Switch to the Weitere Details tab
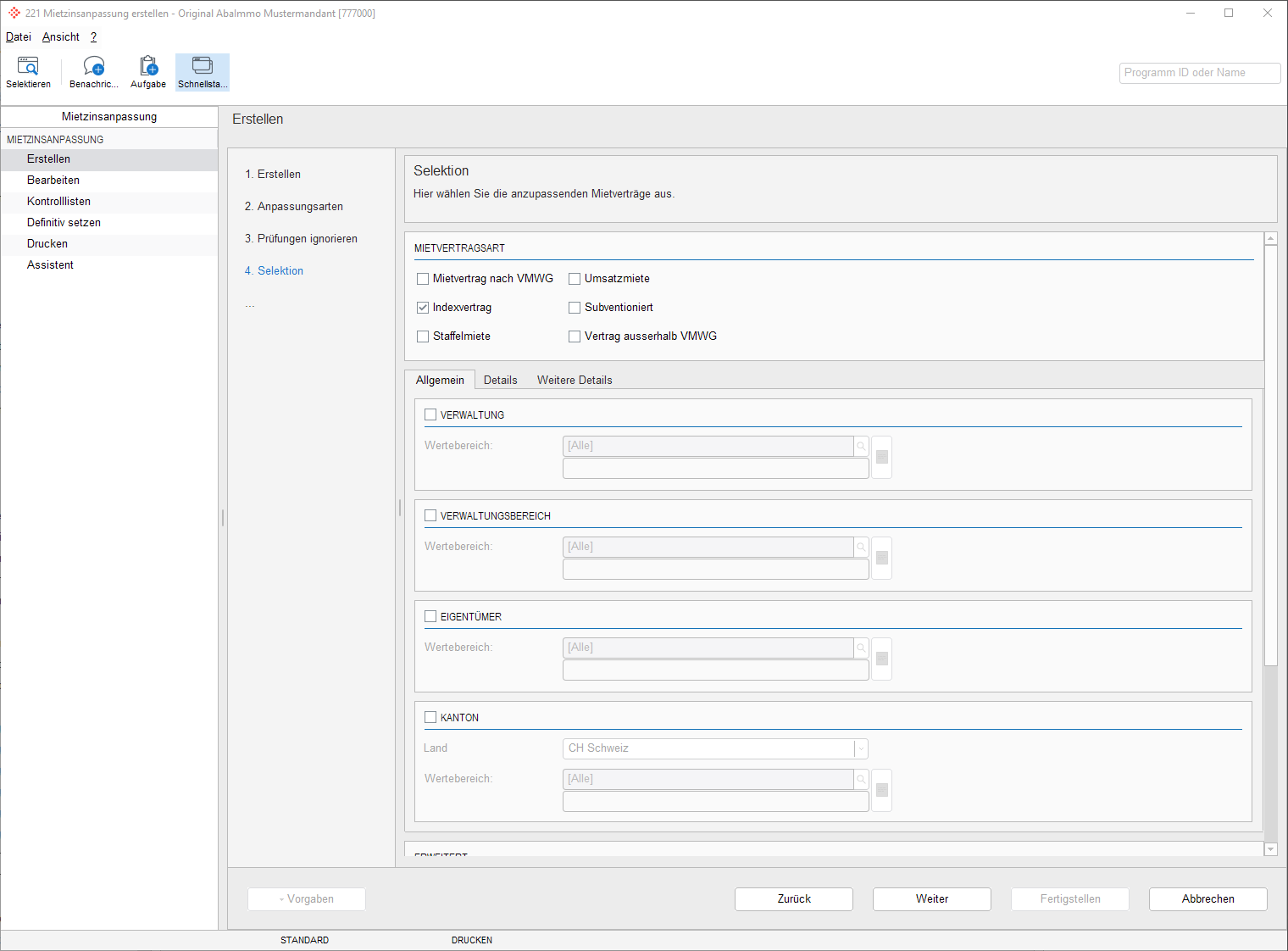Screen dimensions: 1288x951 (x=575, y=380)
